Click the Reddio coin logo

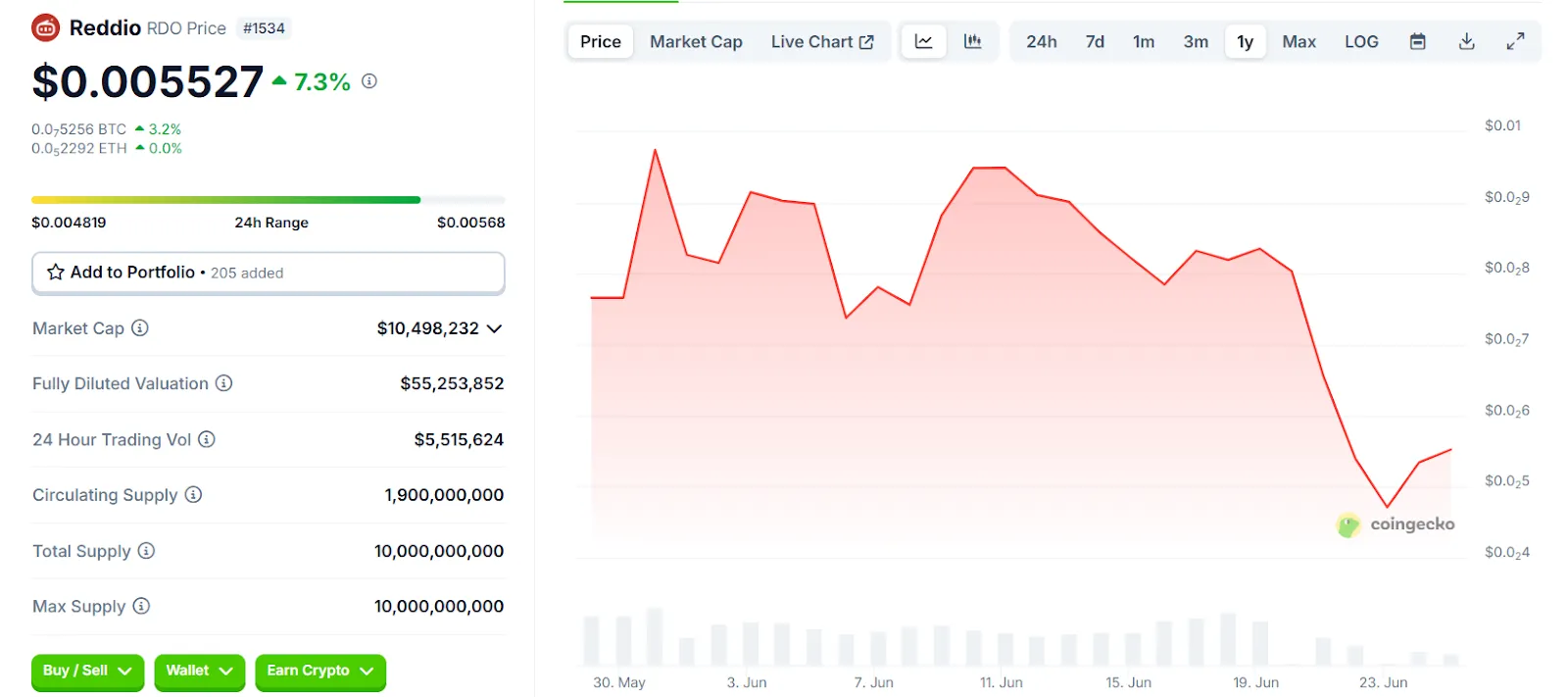46,27
